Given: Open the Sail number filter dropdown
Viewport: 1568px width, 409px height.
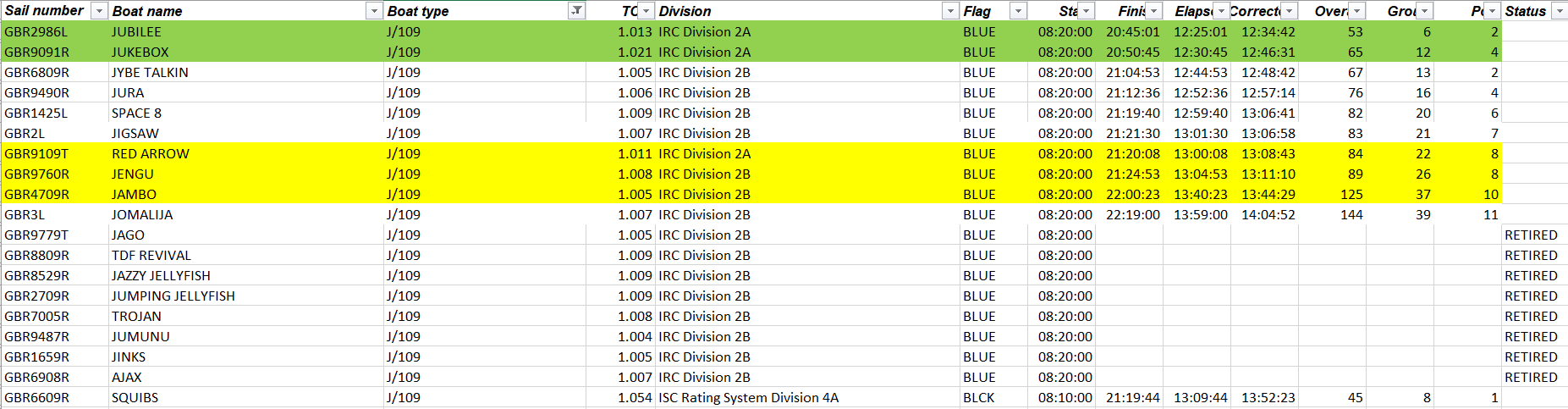Looking at the screenshot, I should (x=99, y=11).
